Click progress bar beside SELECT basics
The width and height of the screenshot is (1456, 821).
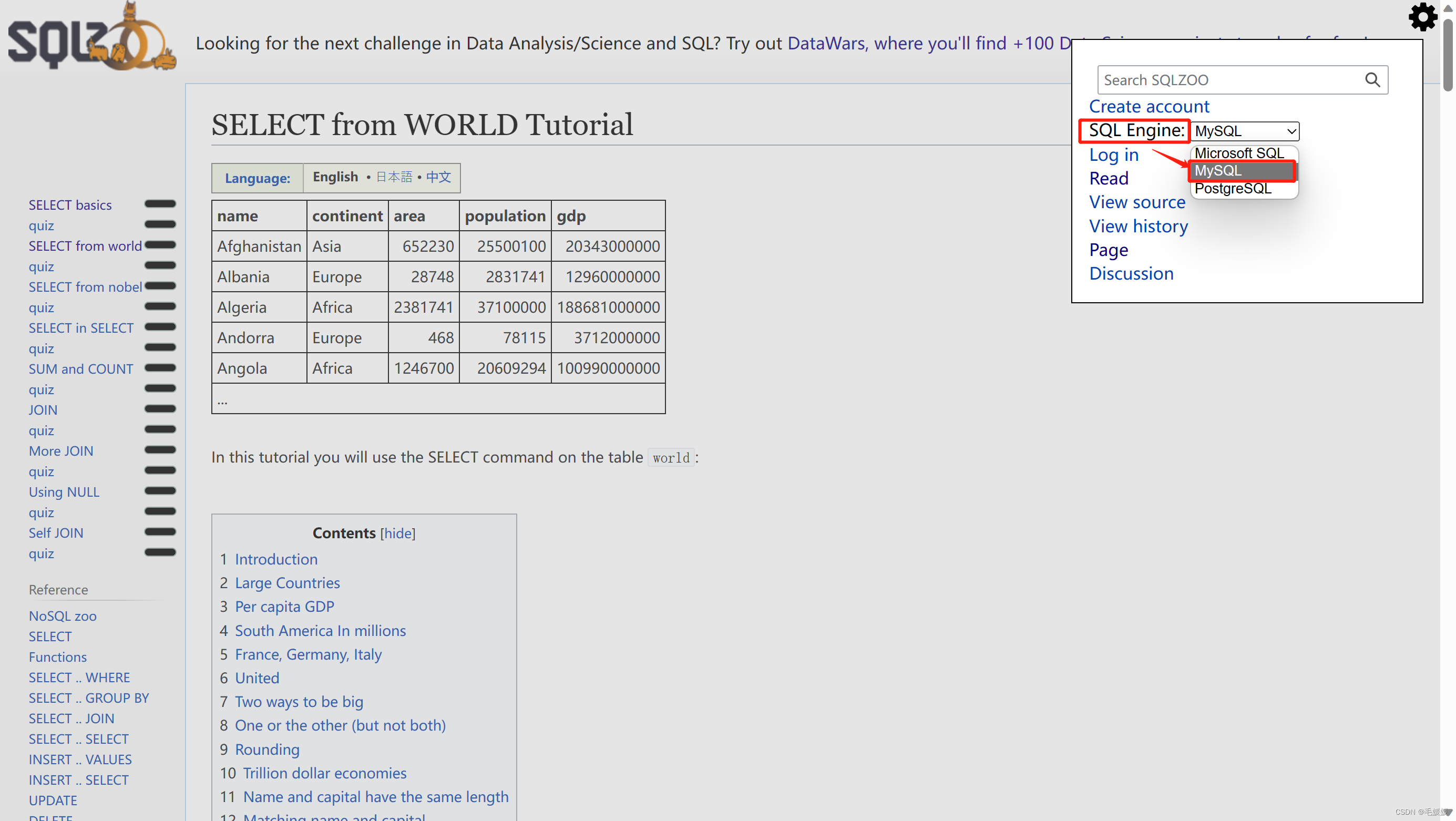pos(160,204)
